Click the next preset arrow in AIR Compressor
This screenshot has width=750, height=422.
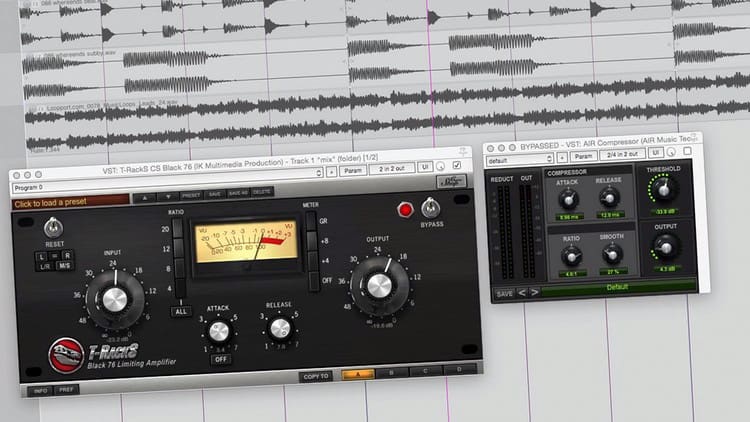[534, 292]
